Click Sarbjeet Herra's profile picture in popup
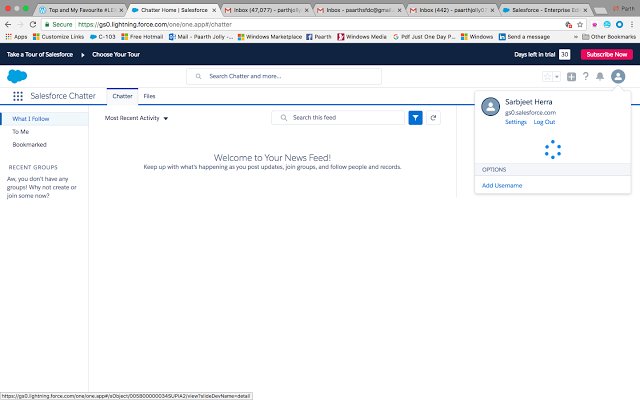640x400 pixels. pos(490,107)
